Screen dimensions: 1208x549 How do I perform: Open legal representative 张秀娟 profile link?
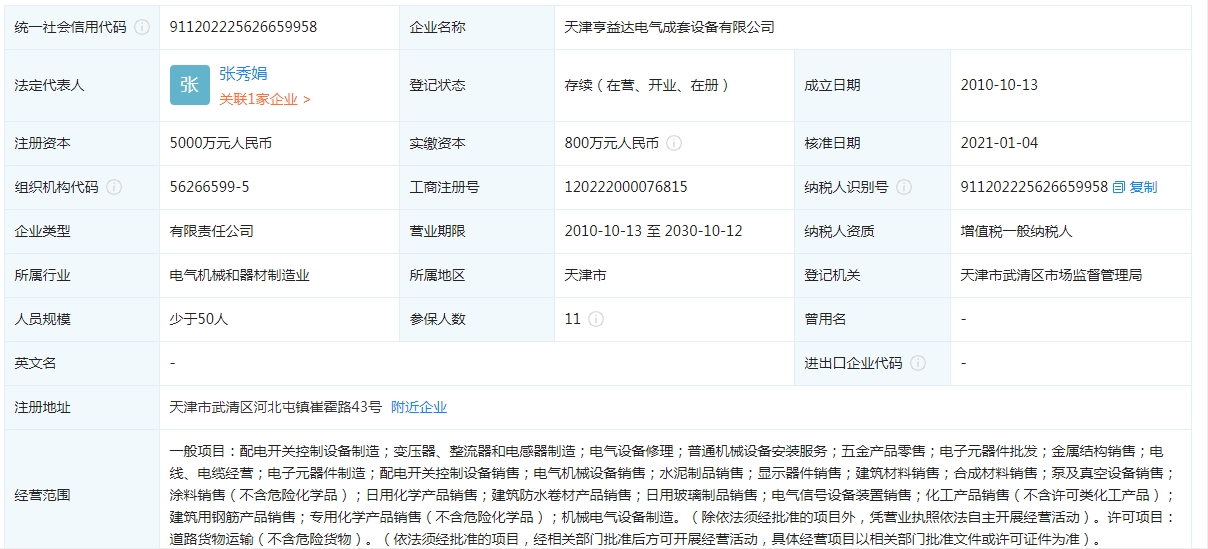point(243,74)
